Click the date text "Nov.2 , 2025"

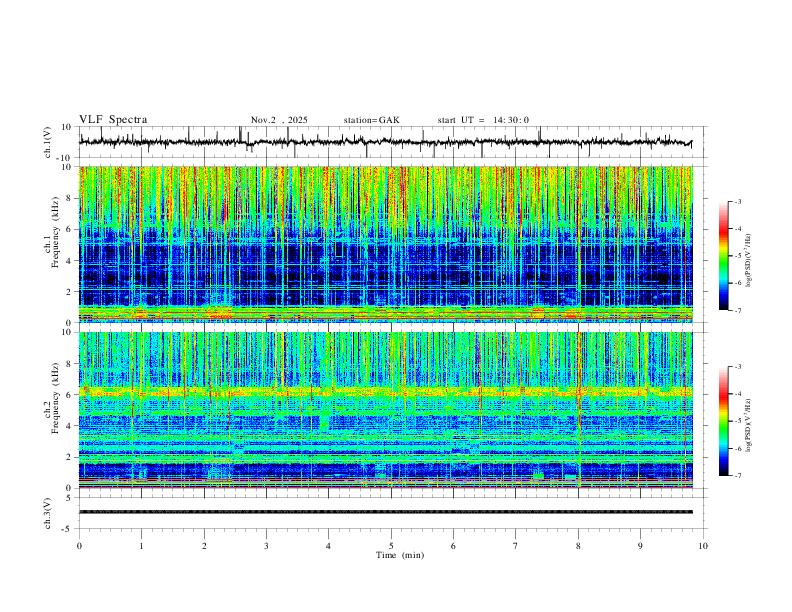tap(279, 120)
